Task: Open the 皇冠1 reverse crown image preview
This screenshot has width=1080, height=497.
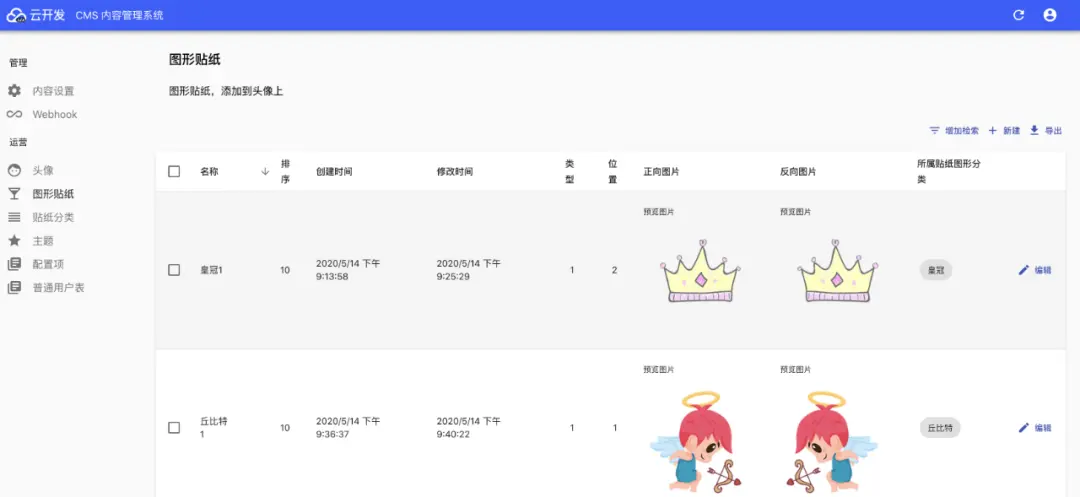Action: tap(838, 271)
